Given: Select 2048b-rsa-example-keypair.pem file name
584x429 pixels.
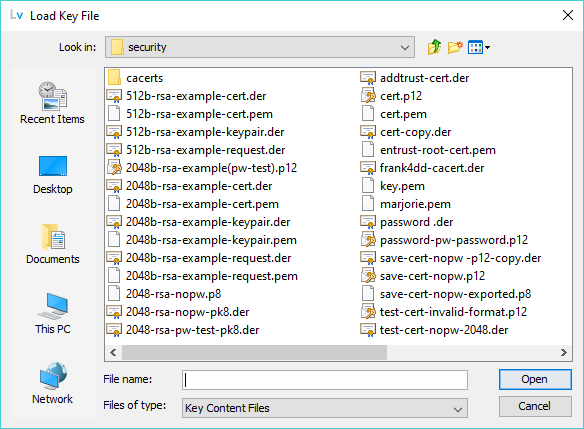Looking at the screenshot, I should coord(211,240).
